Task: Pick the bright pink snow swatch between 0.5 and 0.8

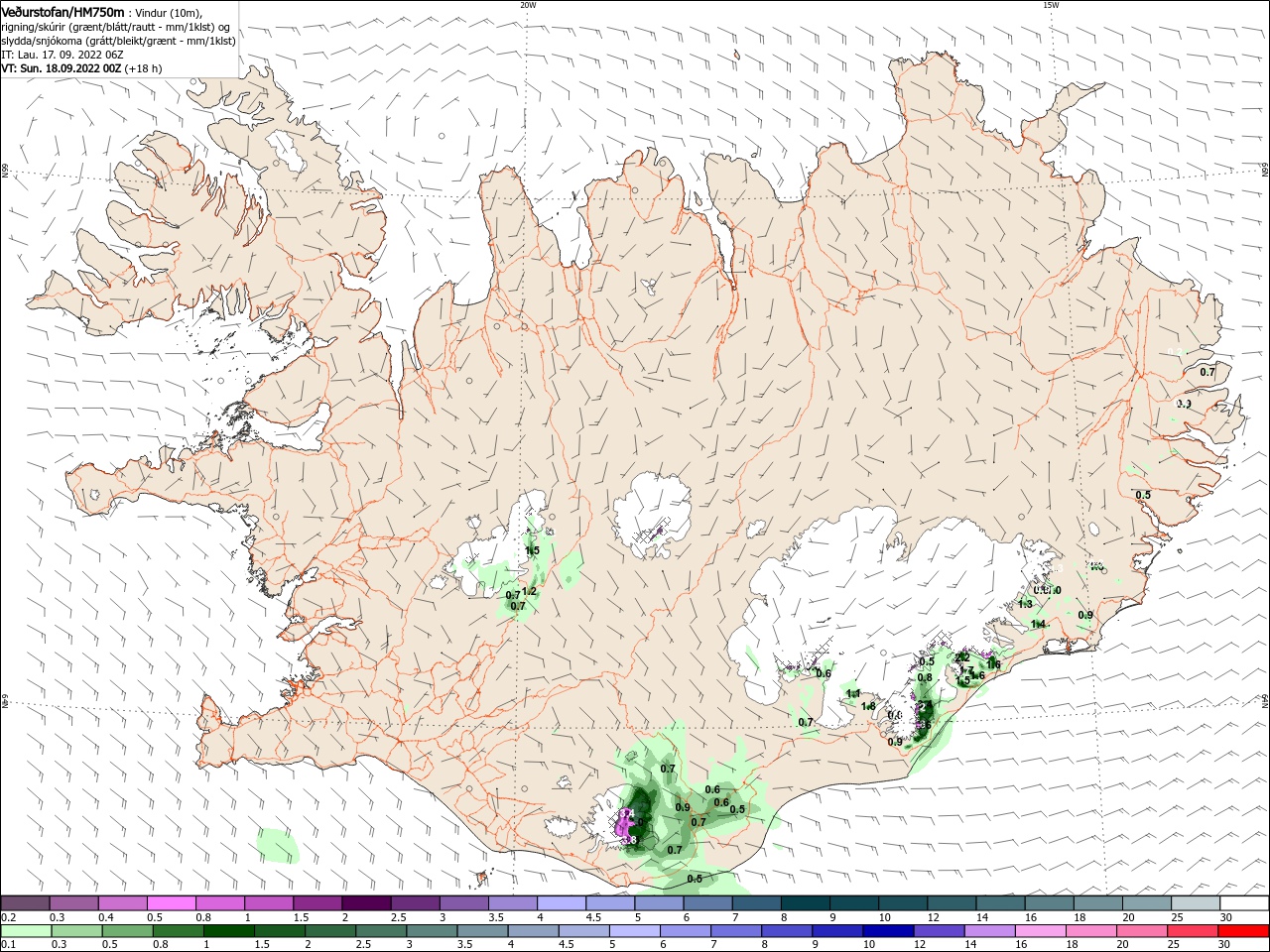Action: point(171,902)
